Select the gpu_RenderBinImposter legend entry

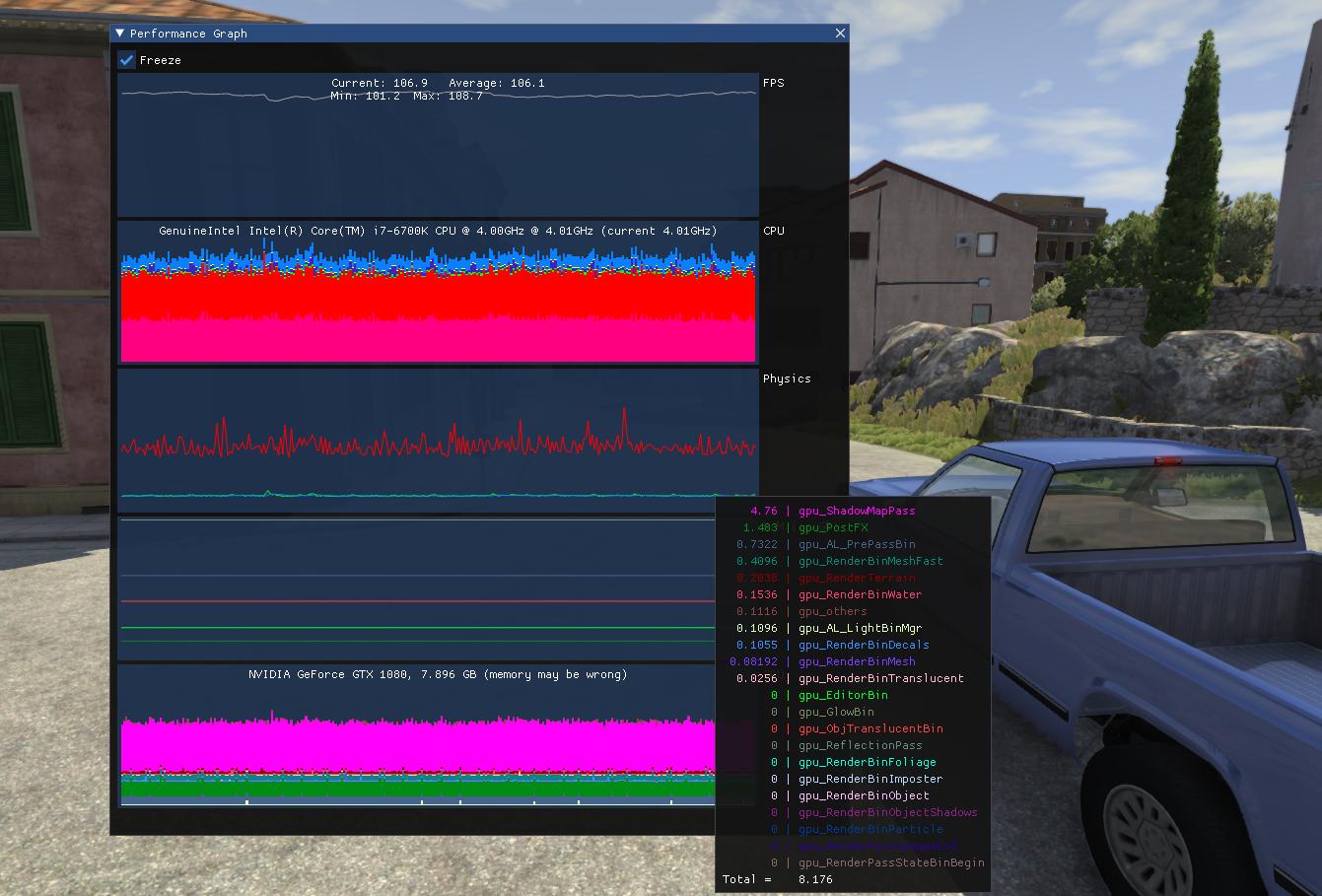pos(870,779)
